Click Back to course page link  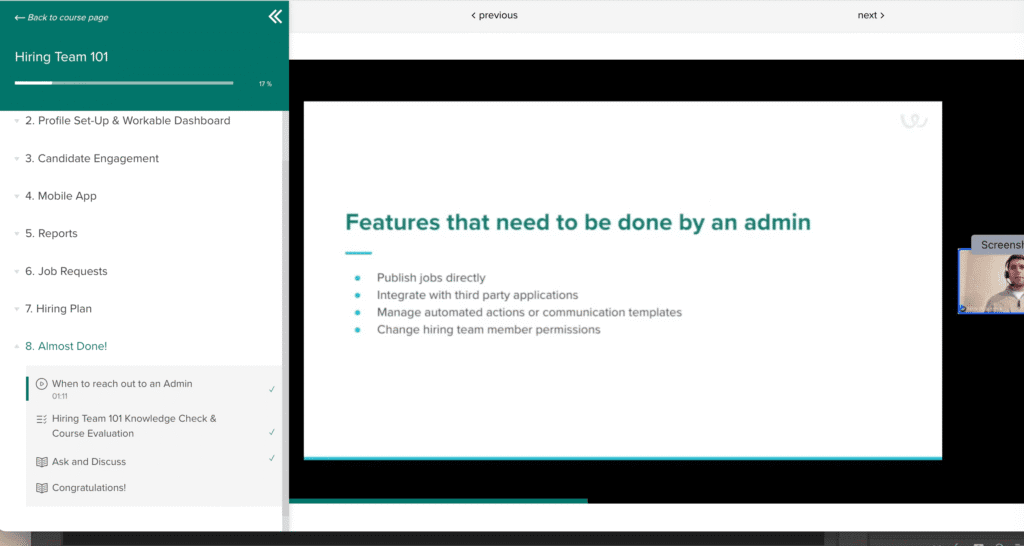(x=62, y=17)
